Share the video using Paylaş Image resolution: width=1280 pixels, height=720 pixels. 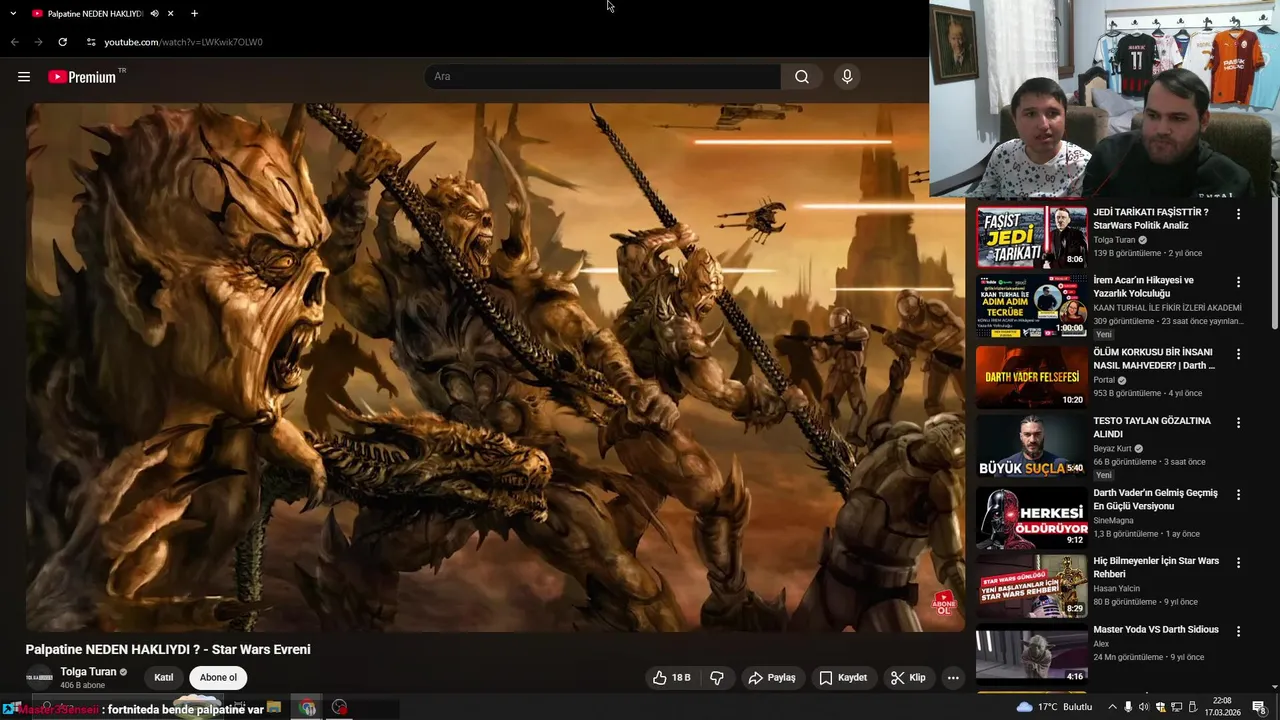(x=772, y=678)
